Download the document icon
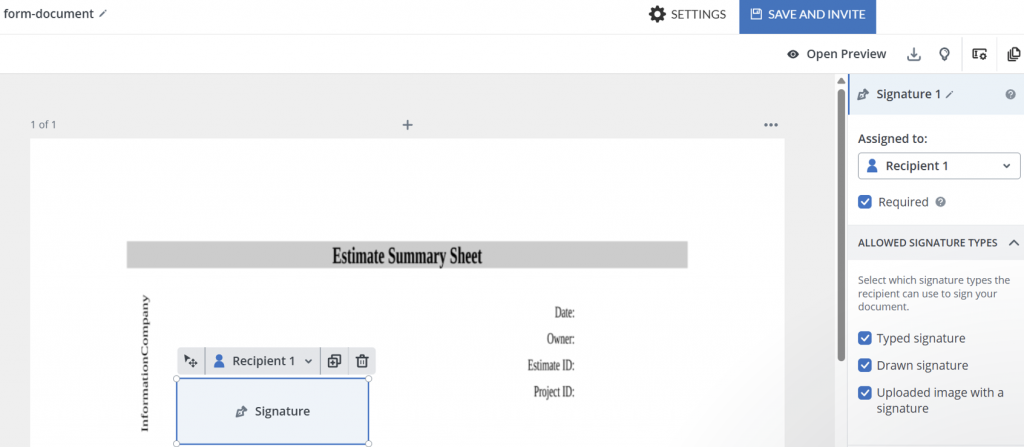This screenshot has width=1024, height=447. [914, 54]
